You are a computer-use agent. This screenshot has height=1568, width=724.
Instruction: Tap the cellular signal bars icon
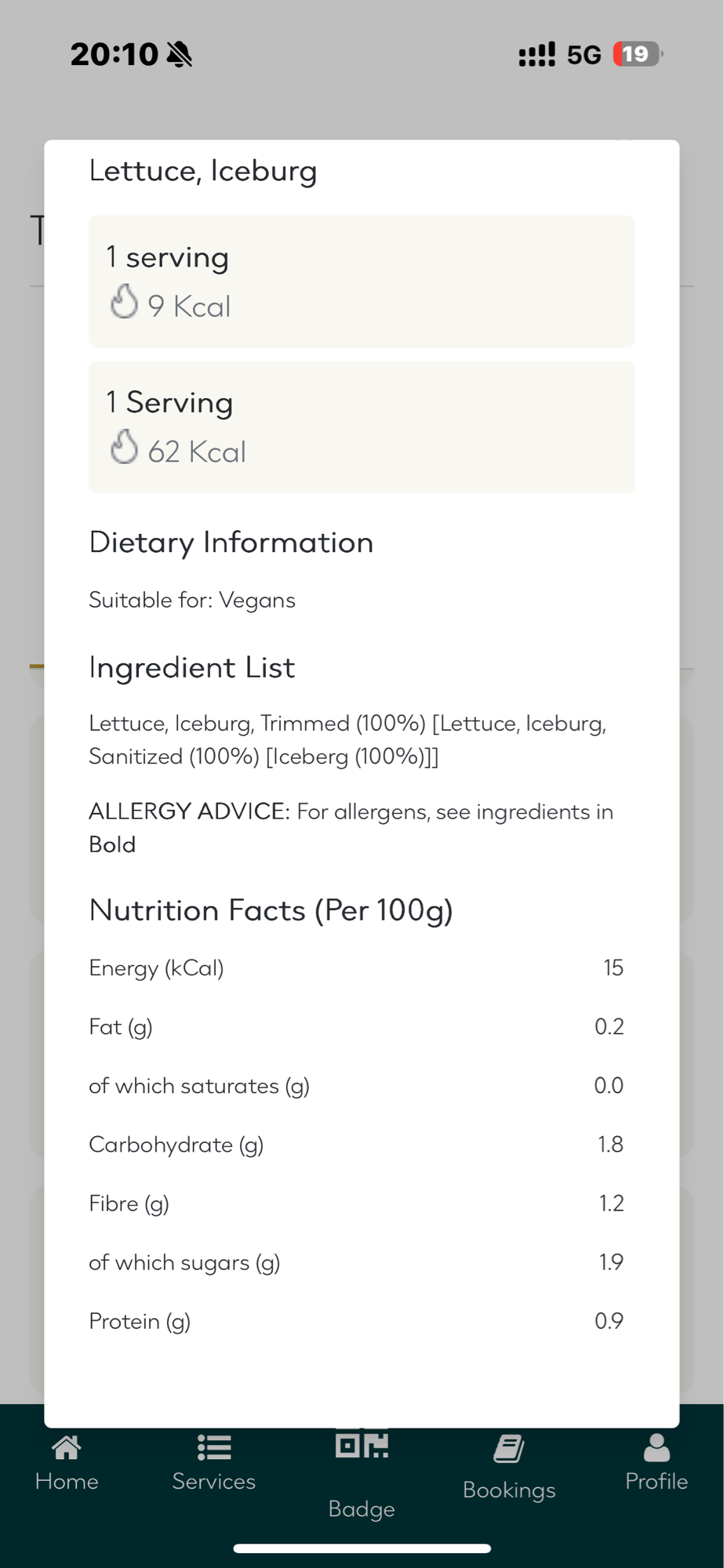pos(537,54)
